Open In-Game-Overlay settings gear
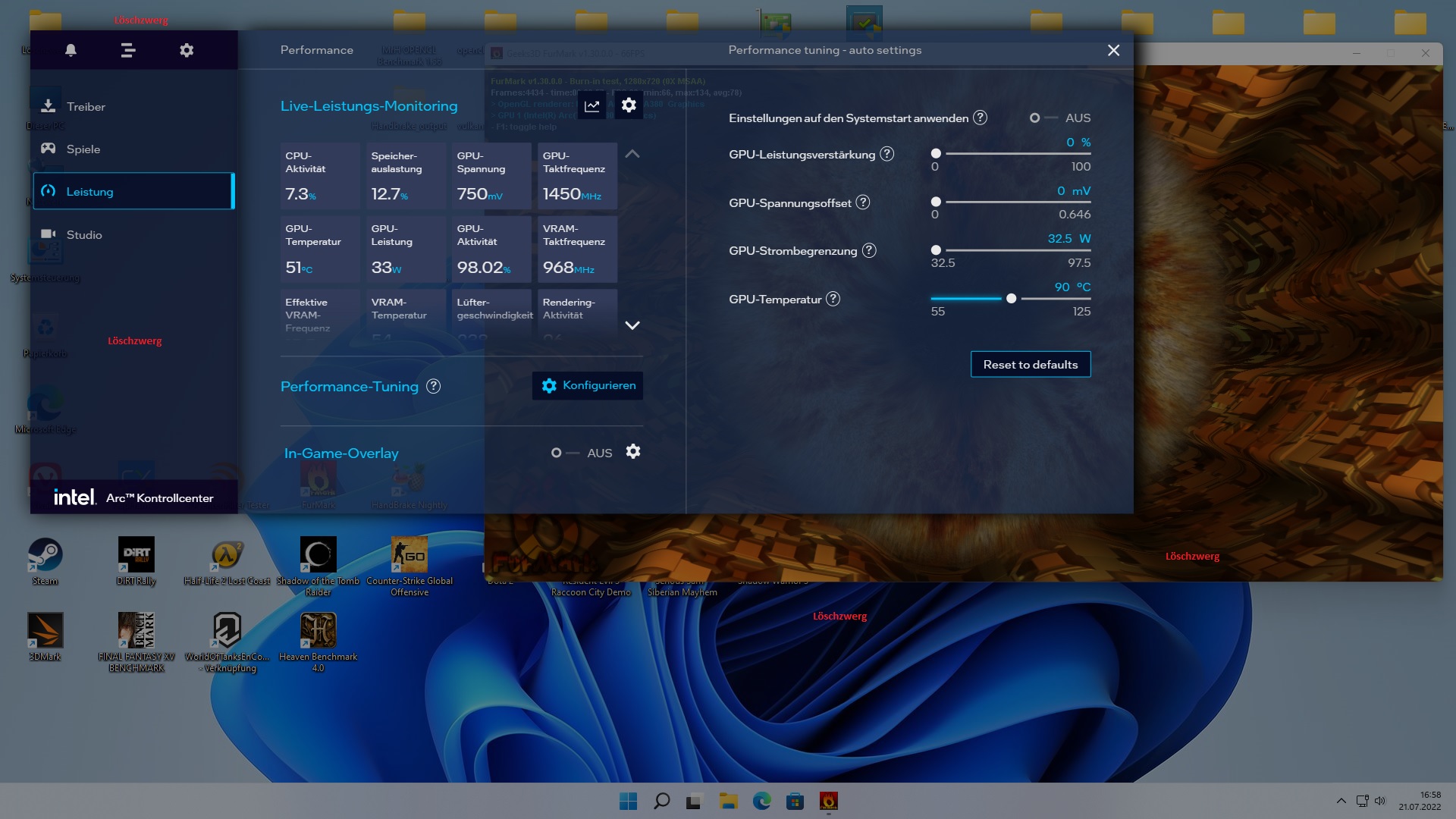The height and width of the screenshot is (819, 1456). click(633, 452)
